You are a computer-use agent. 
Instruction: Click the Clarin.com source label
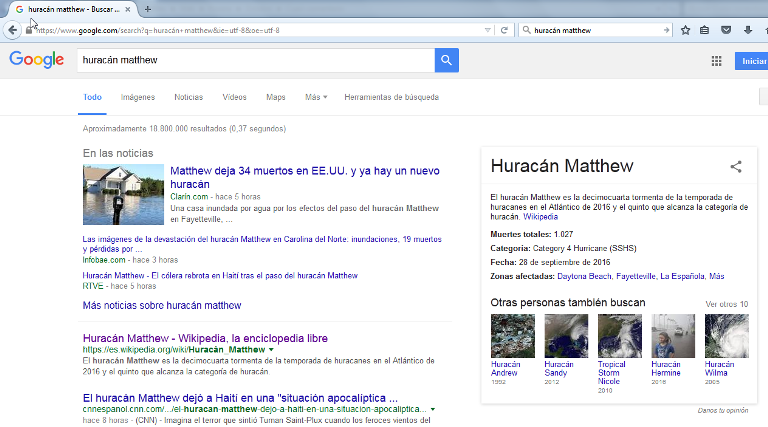[189, 196]
